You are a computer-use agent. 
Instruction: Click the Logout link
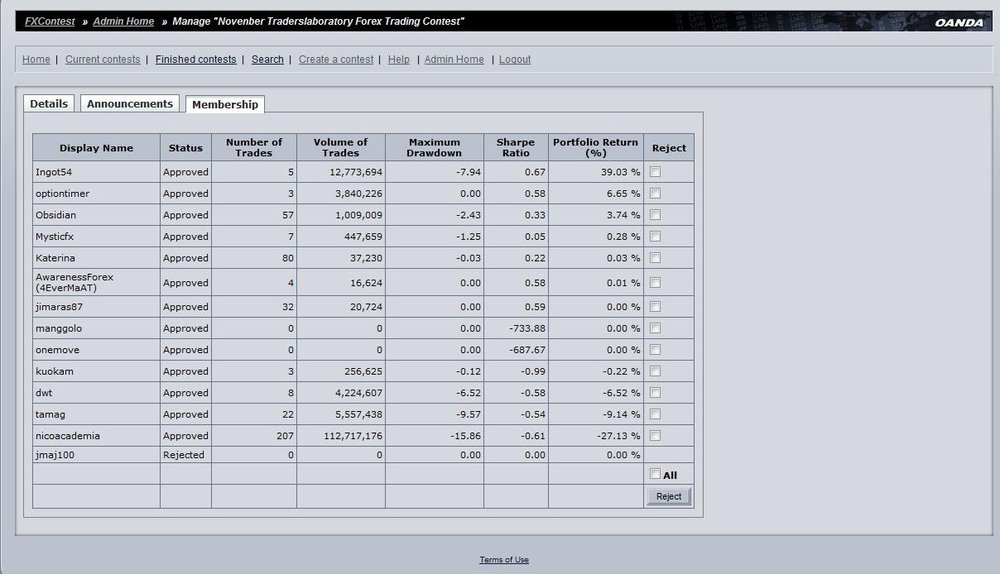(515, 59)
